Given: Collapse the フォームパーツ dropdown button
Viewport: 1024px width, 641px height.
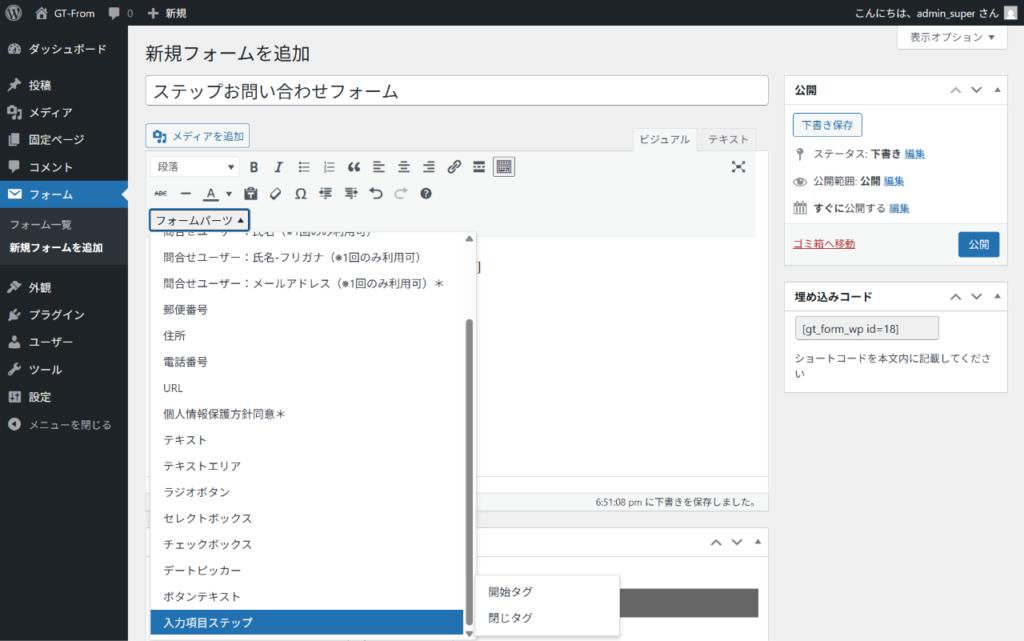Looking at the screenshot, I should click(199, 221).
